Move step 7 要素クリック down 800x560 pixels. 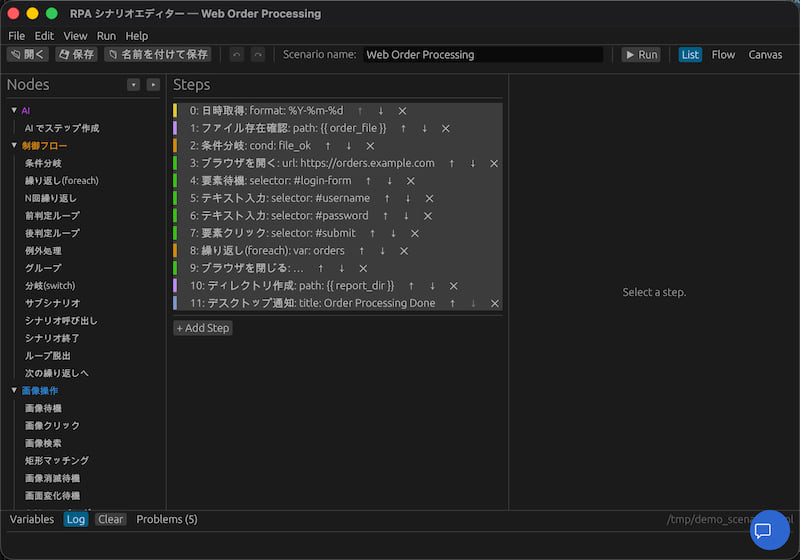393,233
